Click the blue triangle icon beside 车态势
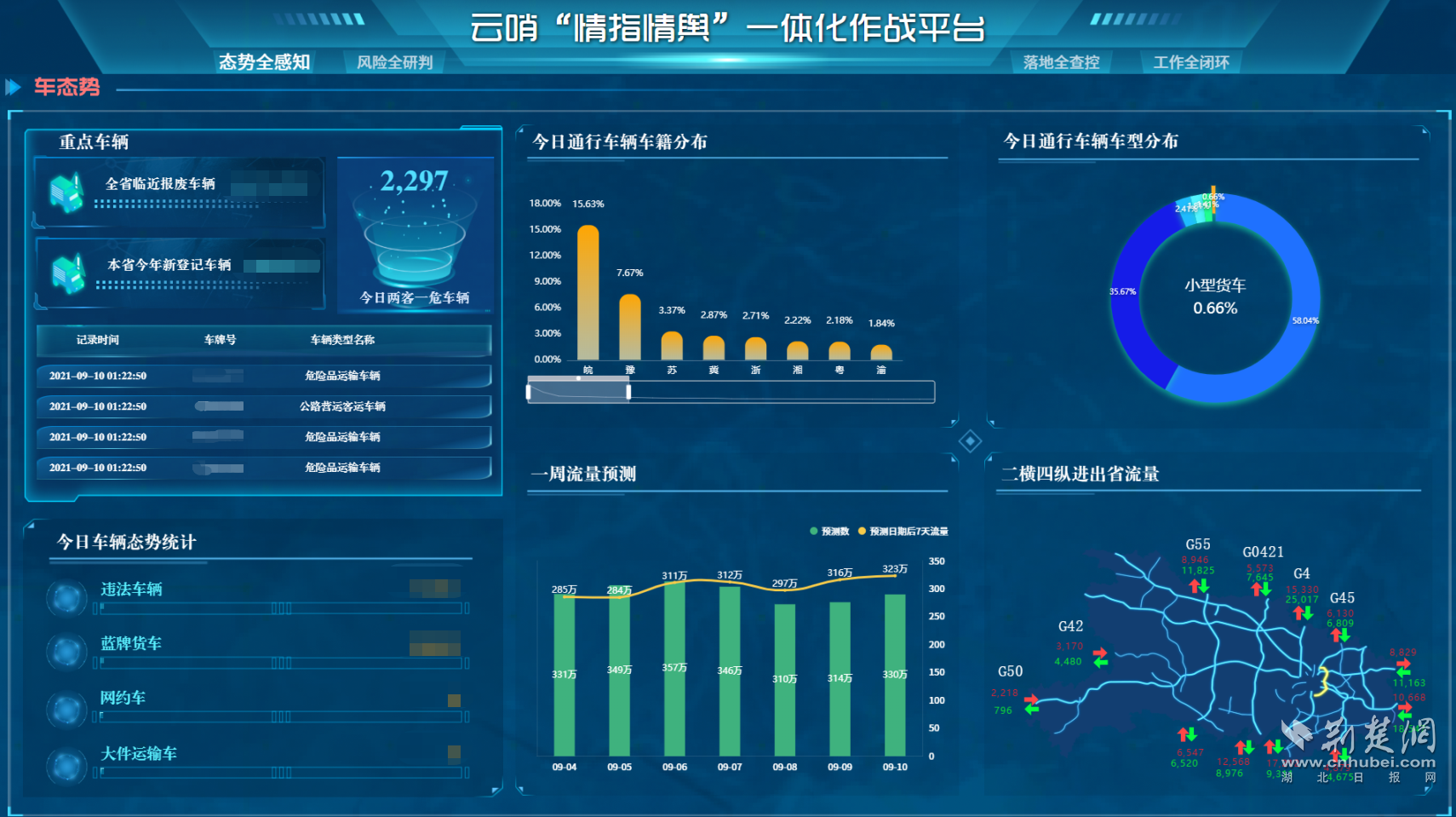The height and width of the screenshot is (817, 1456). click(13, 87)
